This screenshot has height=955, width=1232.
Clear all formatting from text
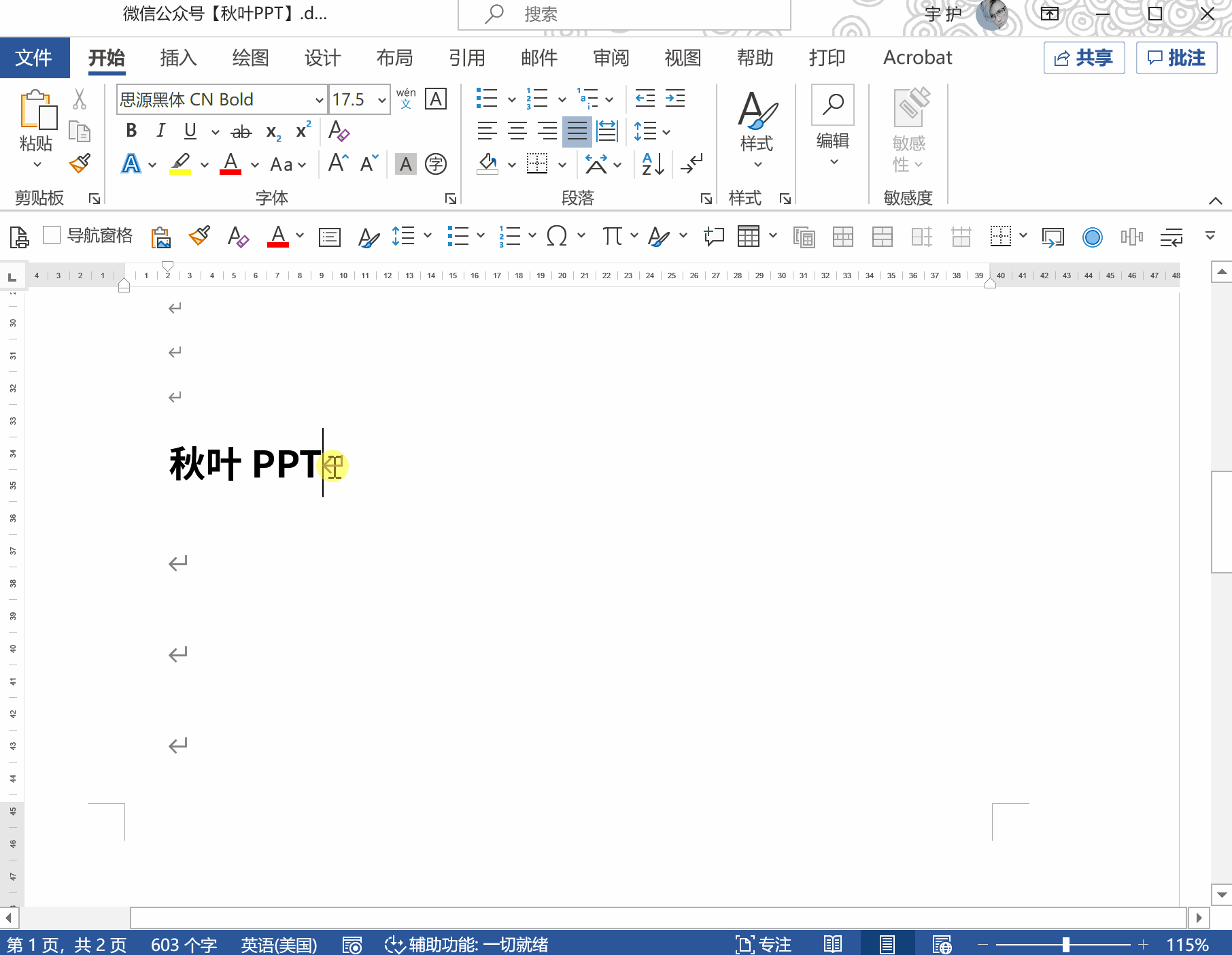pyautogui.click(x=339, y=131)
